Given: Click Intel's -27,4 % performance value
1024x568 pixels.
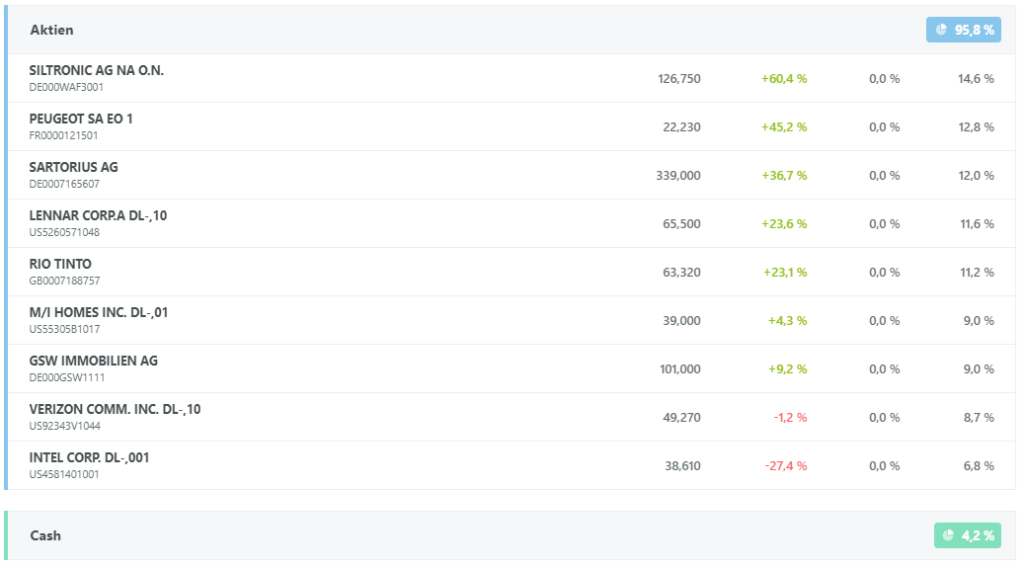Looking at the screenshot, I should [x=785, y=466].
